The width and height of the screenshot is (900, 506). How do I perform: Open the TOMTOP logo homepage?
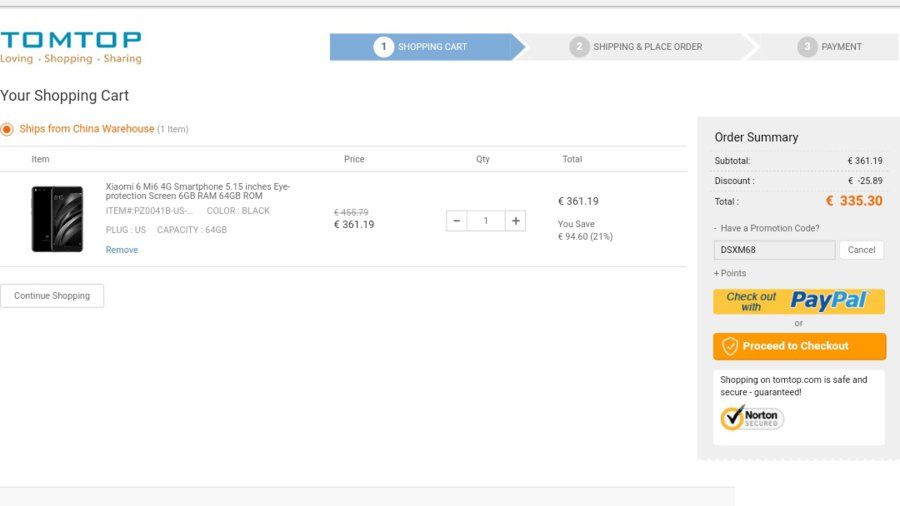(x=71, y=47)
